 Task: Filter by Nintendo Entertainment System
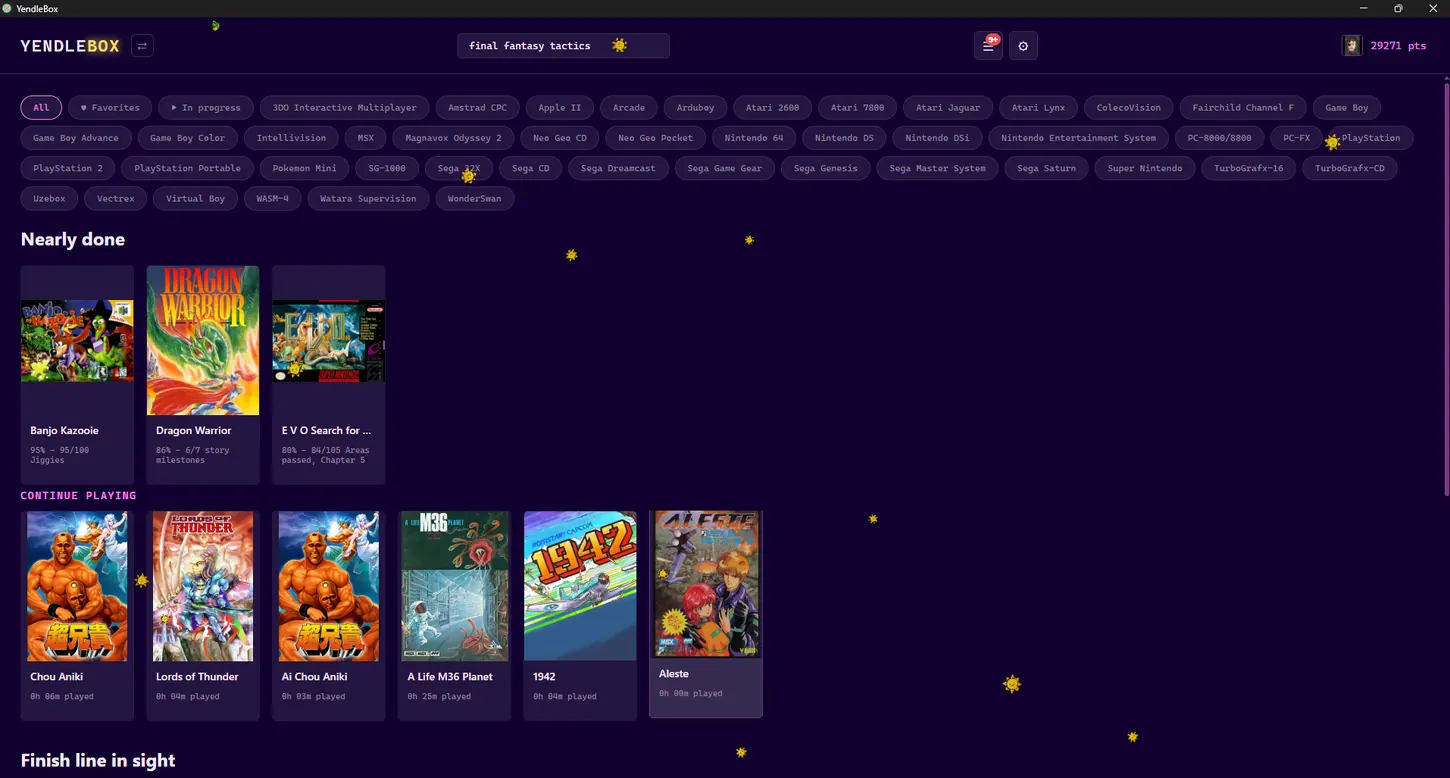[1078, 138]
